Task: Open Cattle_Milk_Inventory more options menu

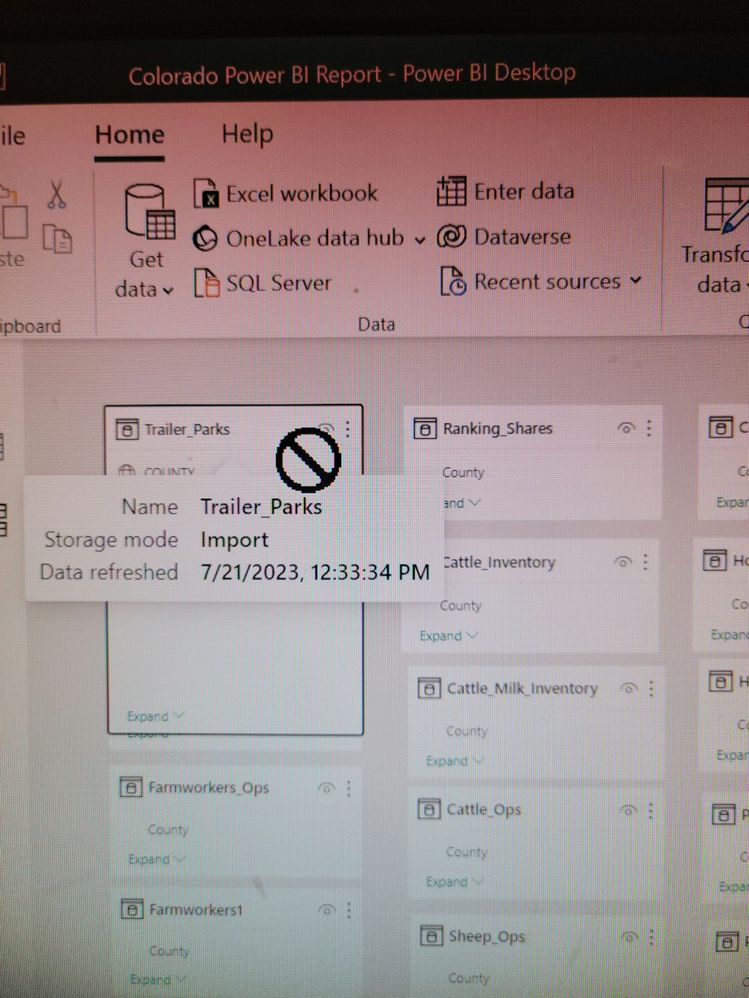Action: 651,688
